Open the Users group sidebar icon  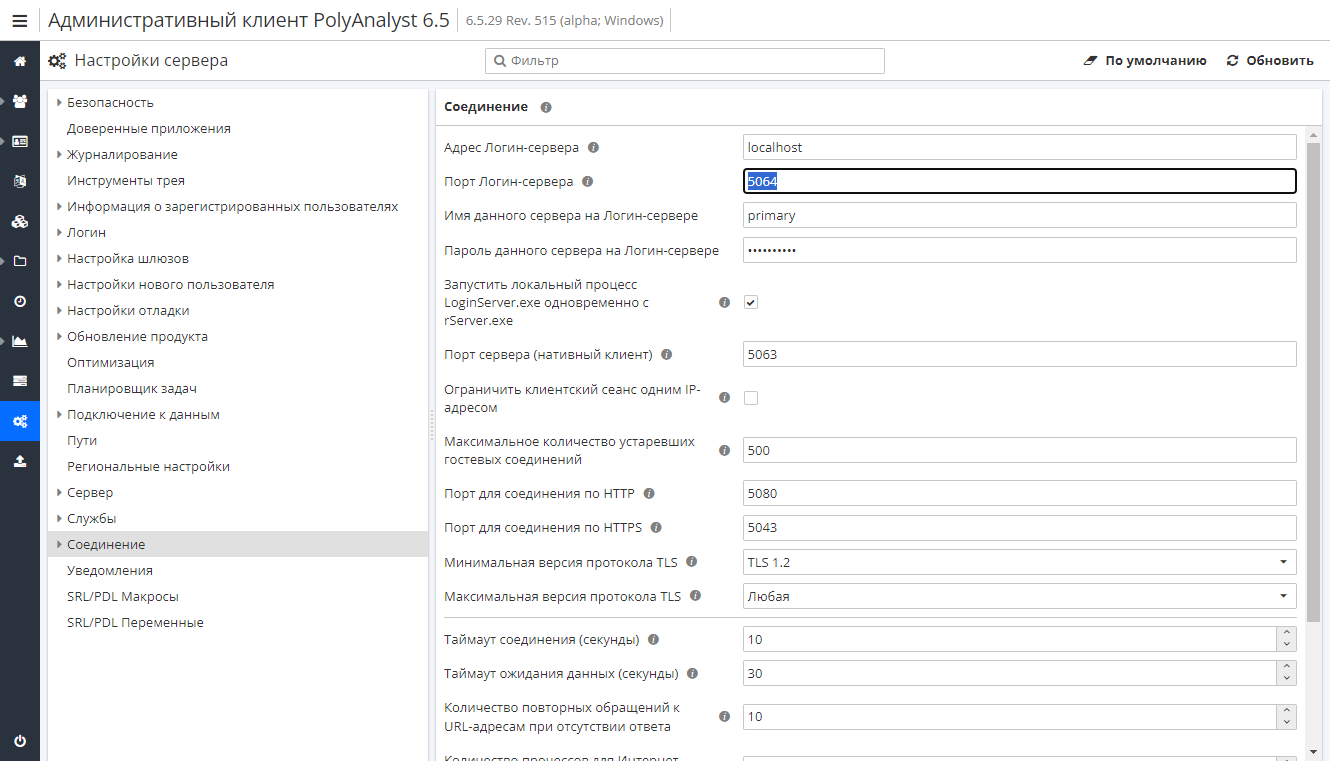coord(20,101)
